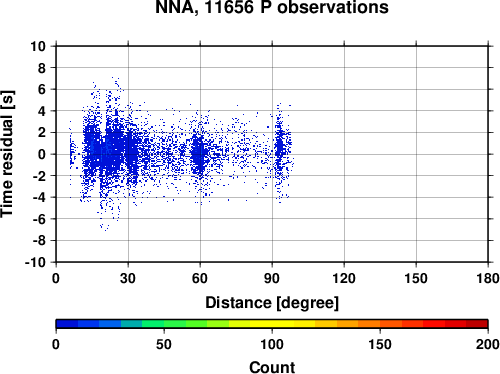Click the y-axis tick label 0
Image resolution: width=500 pixels, height=374 pixels.
coord(42,154)
